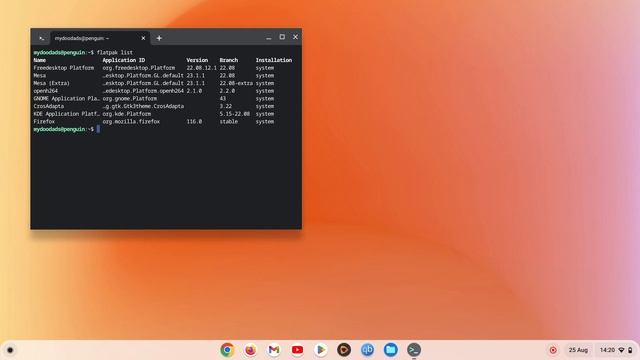Click the 'flatpak list' command text

click(115, 53)
